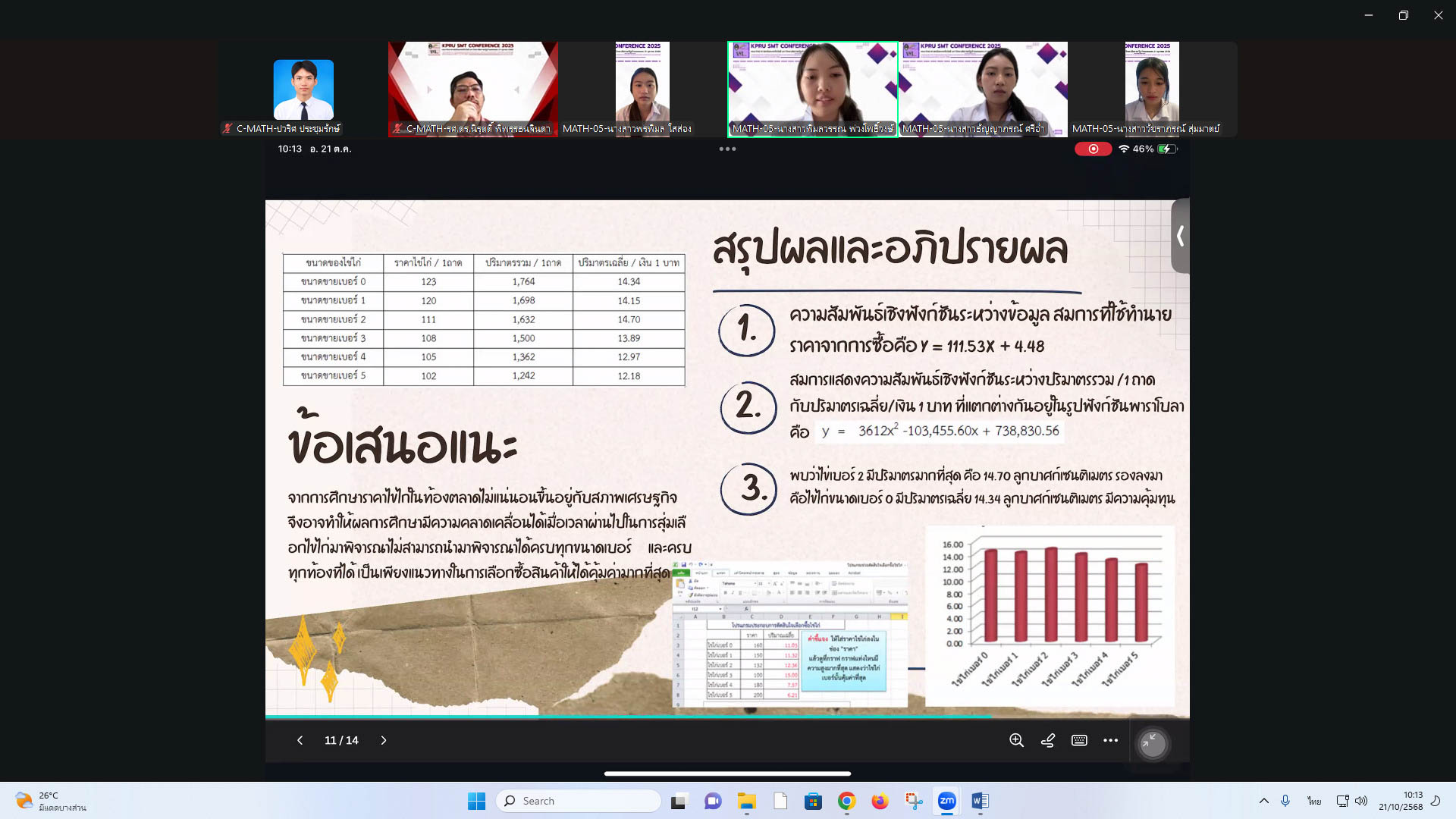Open Zoom app in the taskbar
1456x819 pixels.
tap(946, 801)
